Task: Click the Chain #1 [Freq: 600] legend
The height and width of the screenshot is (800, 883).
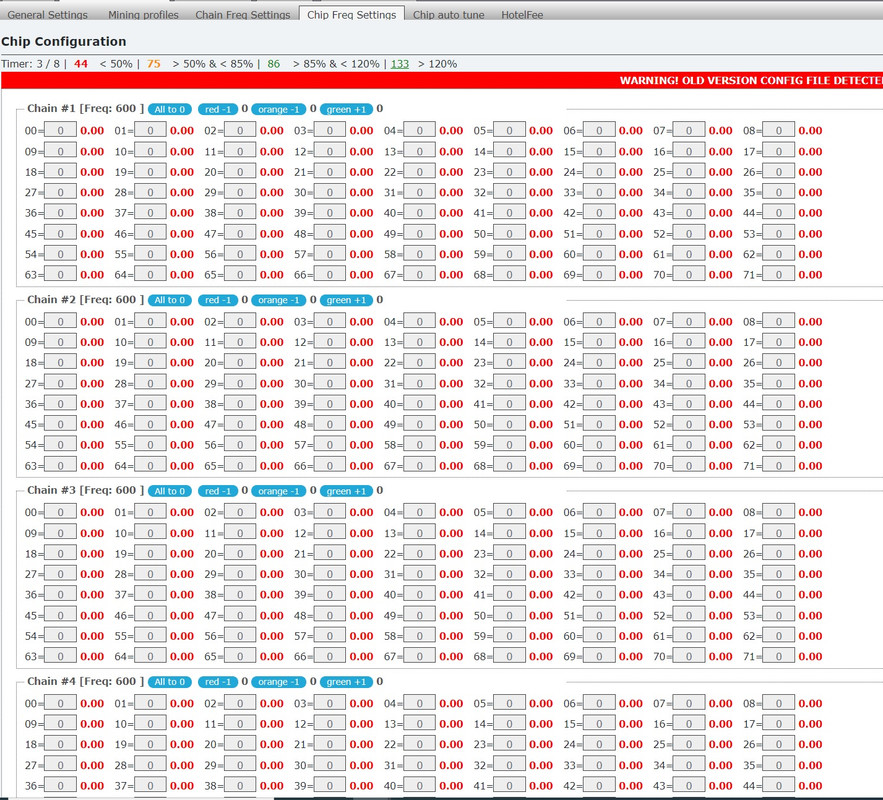Action: [x=86, y=108]
